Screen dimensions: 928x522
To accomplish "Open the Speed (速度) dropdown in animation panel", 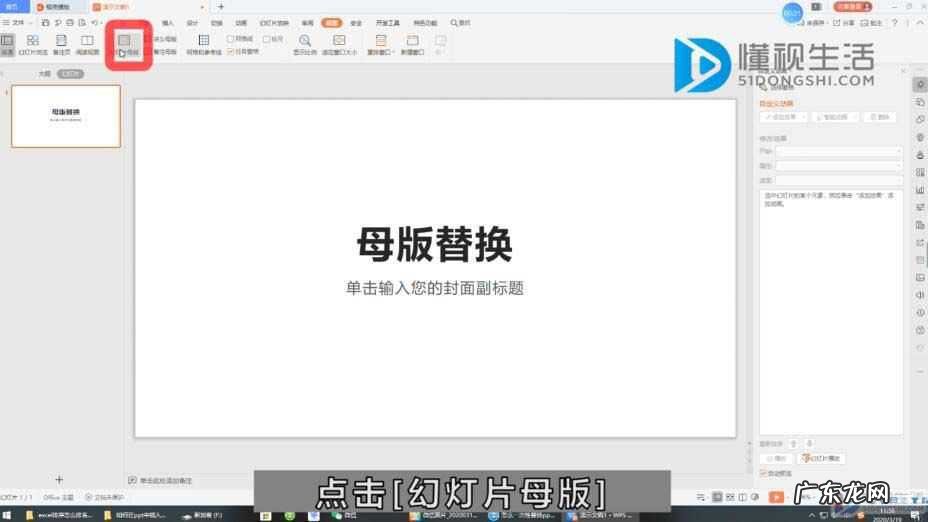I will [x=839, y=180].
